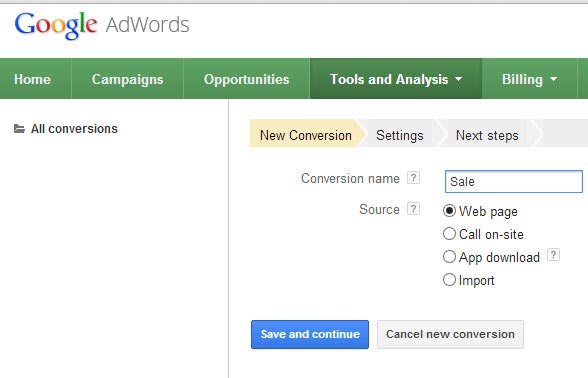This screenshot has height=378, width=588.
Task: Expand the Billing menu dropdown arrow
Action: pyautogui.click(x=553, y=80)
